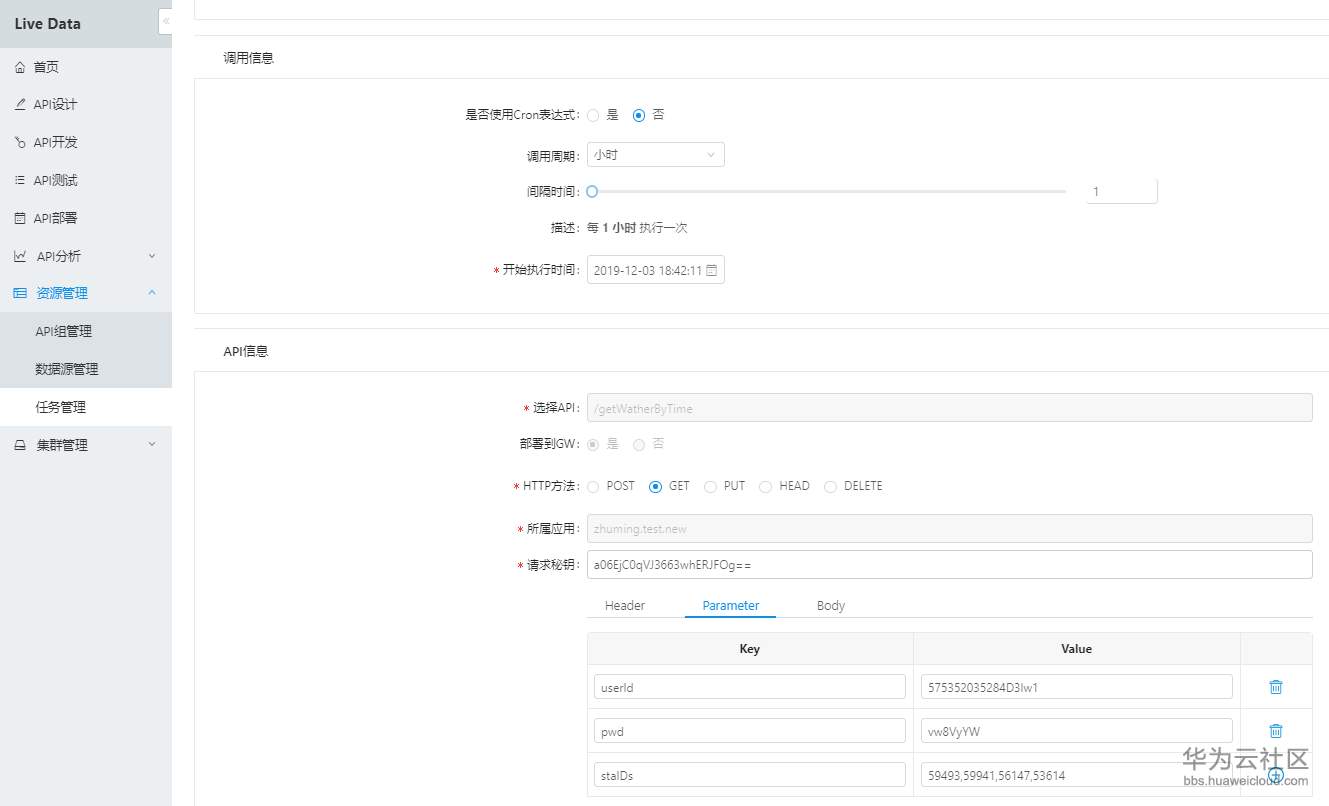Focus the userId key field
The width and height of the screenshot is (1329, 806).
click(750, 687)
